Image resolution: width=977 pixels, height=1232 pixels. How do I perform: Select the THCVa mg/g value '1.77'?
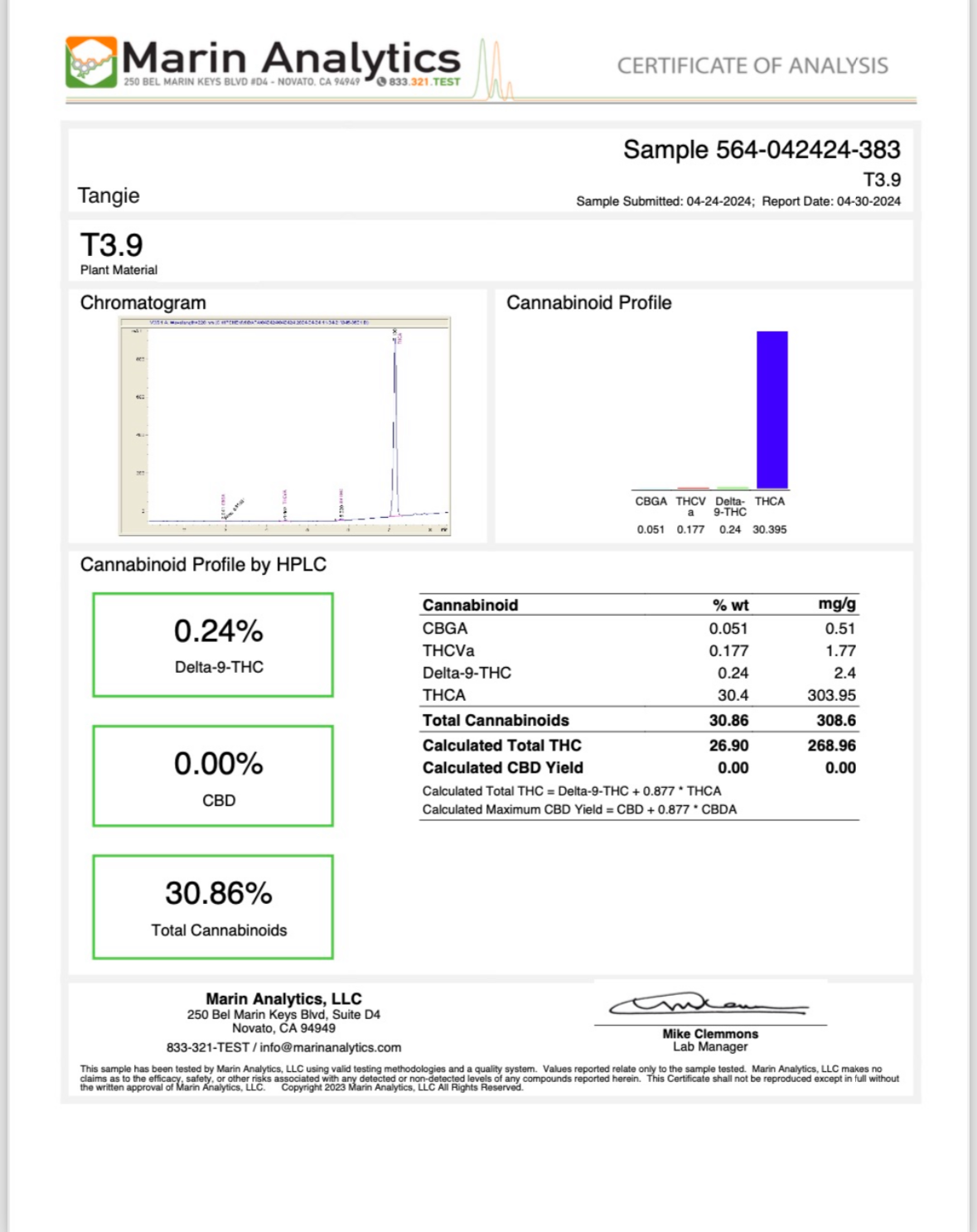point(841,651)
